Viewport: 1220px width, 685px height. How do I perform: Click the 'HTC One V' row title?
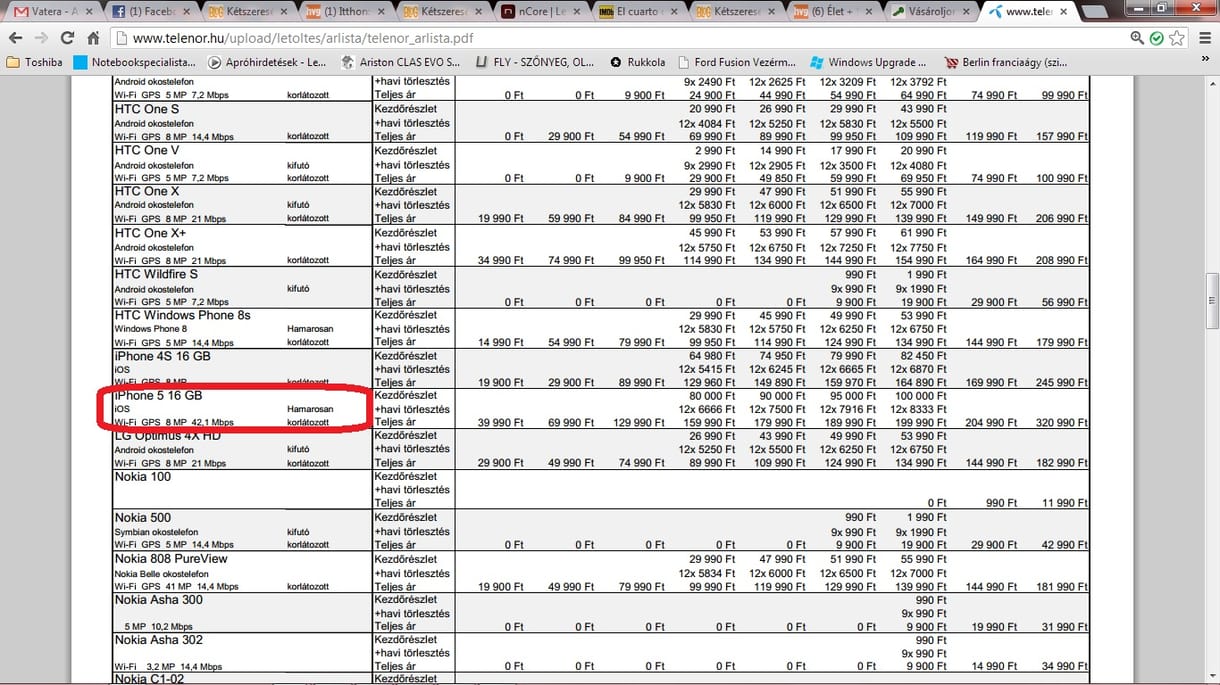[x=147, y=150]
